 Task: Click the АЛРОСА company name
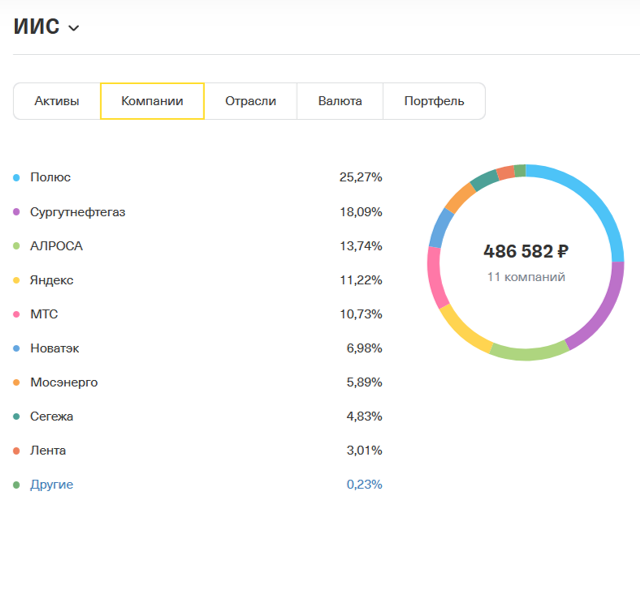click(56, 246)
